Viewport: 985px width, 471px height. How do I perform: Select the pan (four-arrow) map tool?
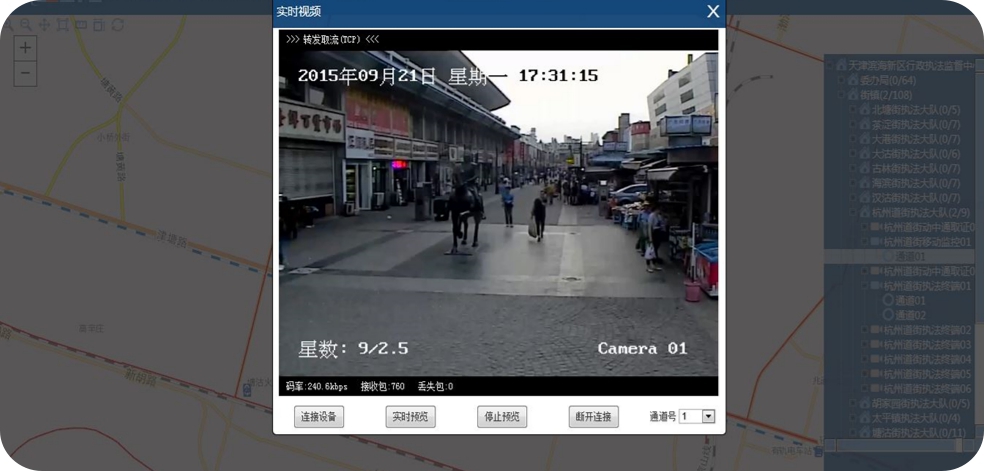(44, 24)
